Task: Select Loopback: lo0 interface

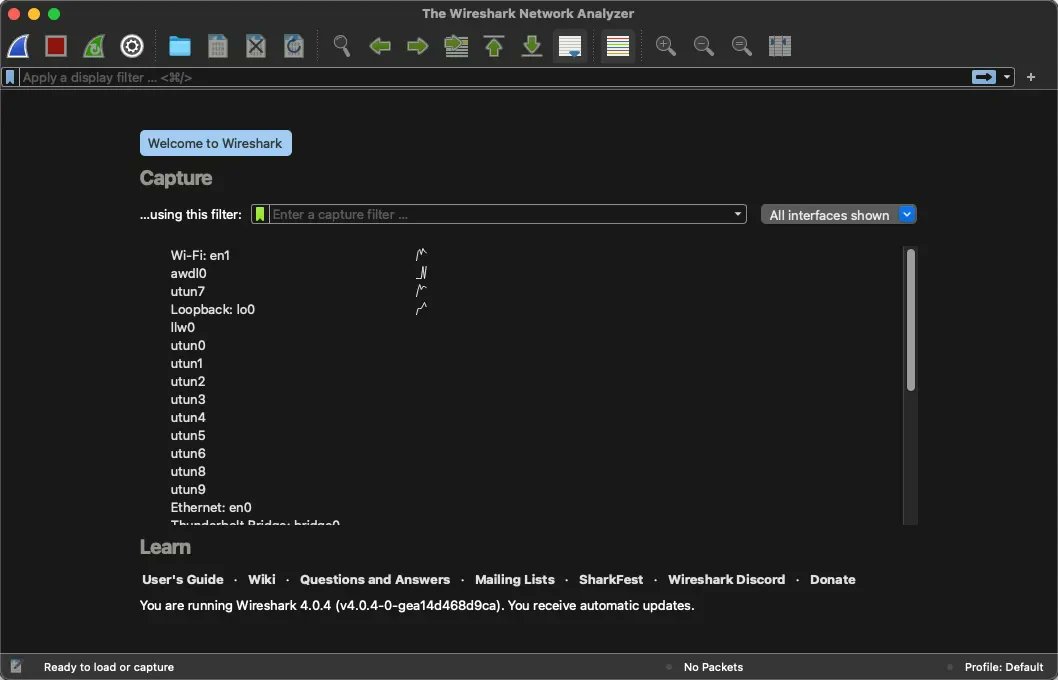Action: click(213, 309)
